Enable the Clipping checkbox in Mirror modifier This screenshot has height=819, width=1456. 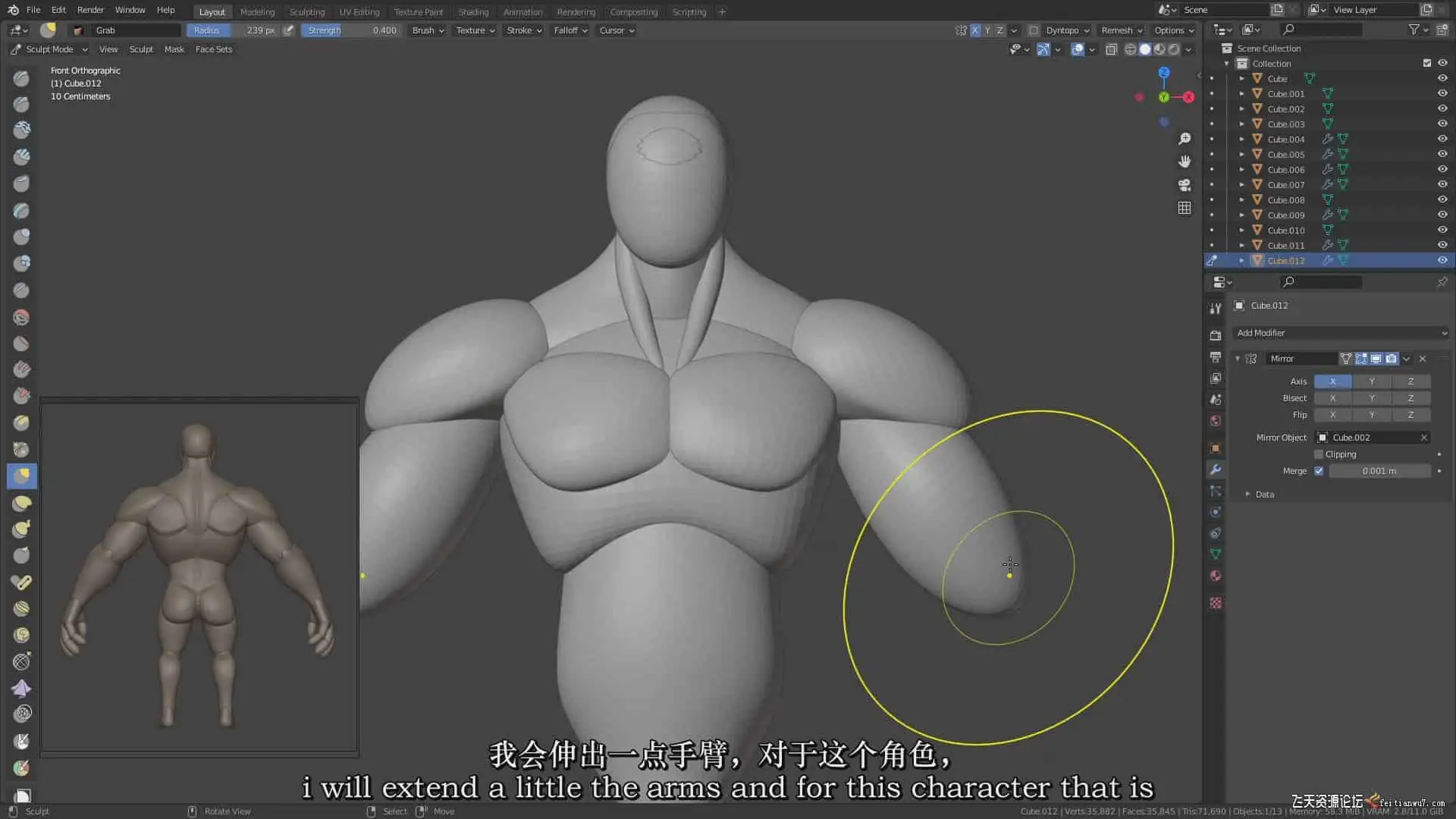1319,454
